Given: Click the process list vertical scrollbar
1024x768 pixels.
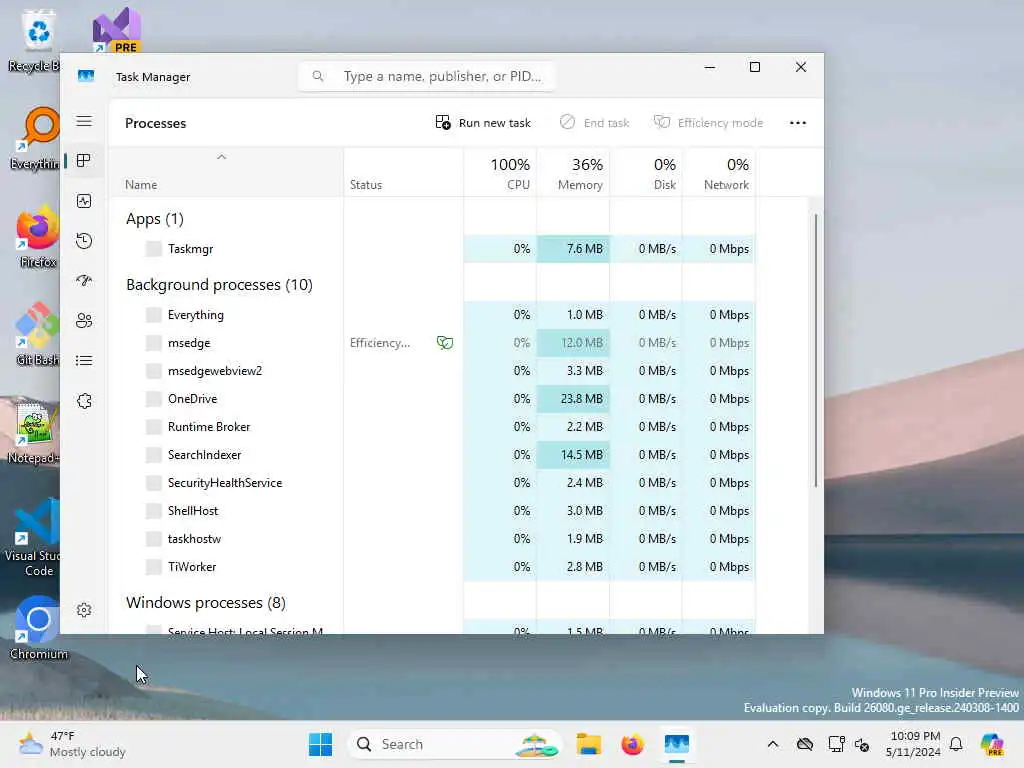Looking at the screenshot, I should coord(816,350).
